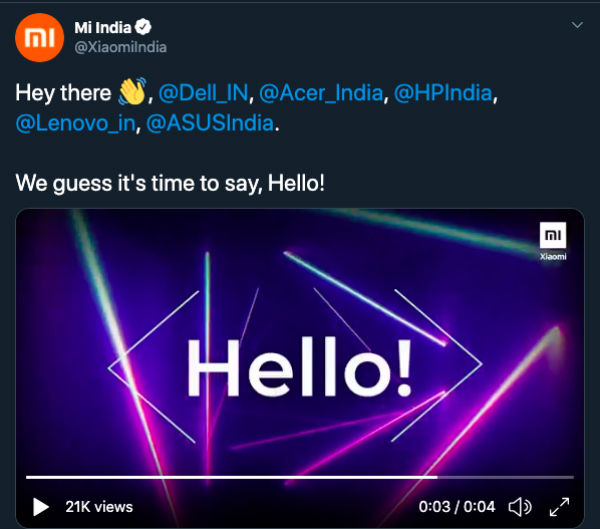Play the Hello video
The height and width of the screenshot is (529, 600).
(x=41, y=507)
